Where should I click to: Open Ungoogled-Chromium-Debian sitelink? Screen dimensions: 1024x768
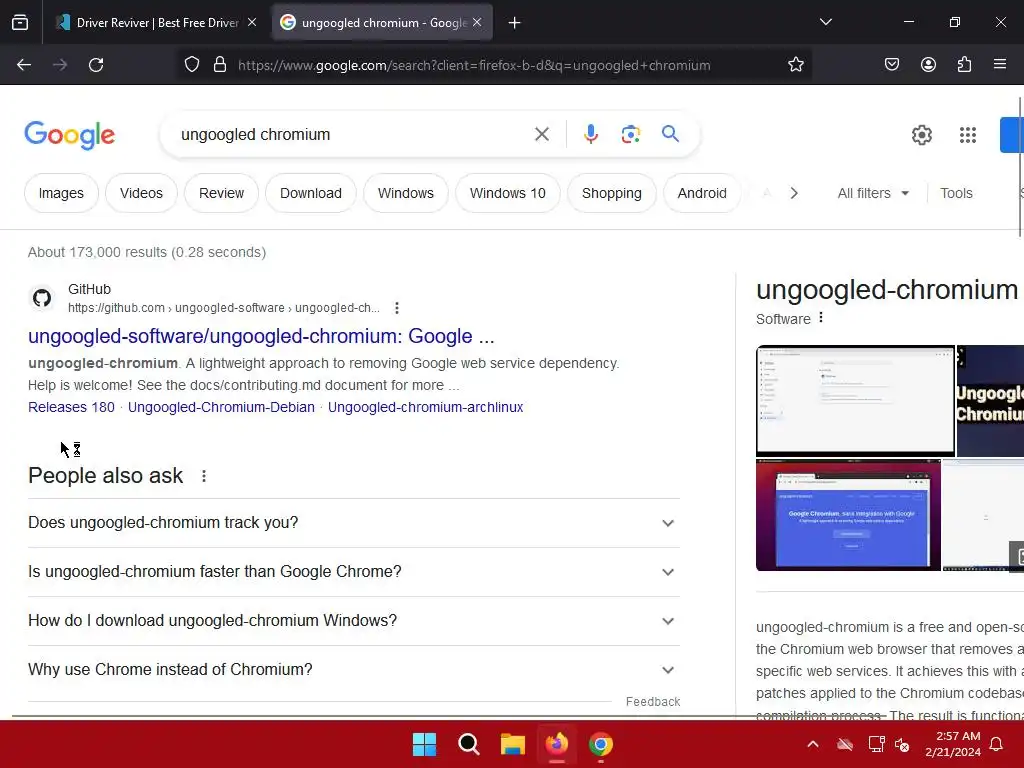coord(221,408)
